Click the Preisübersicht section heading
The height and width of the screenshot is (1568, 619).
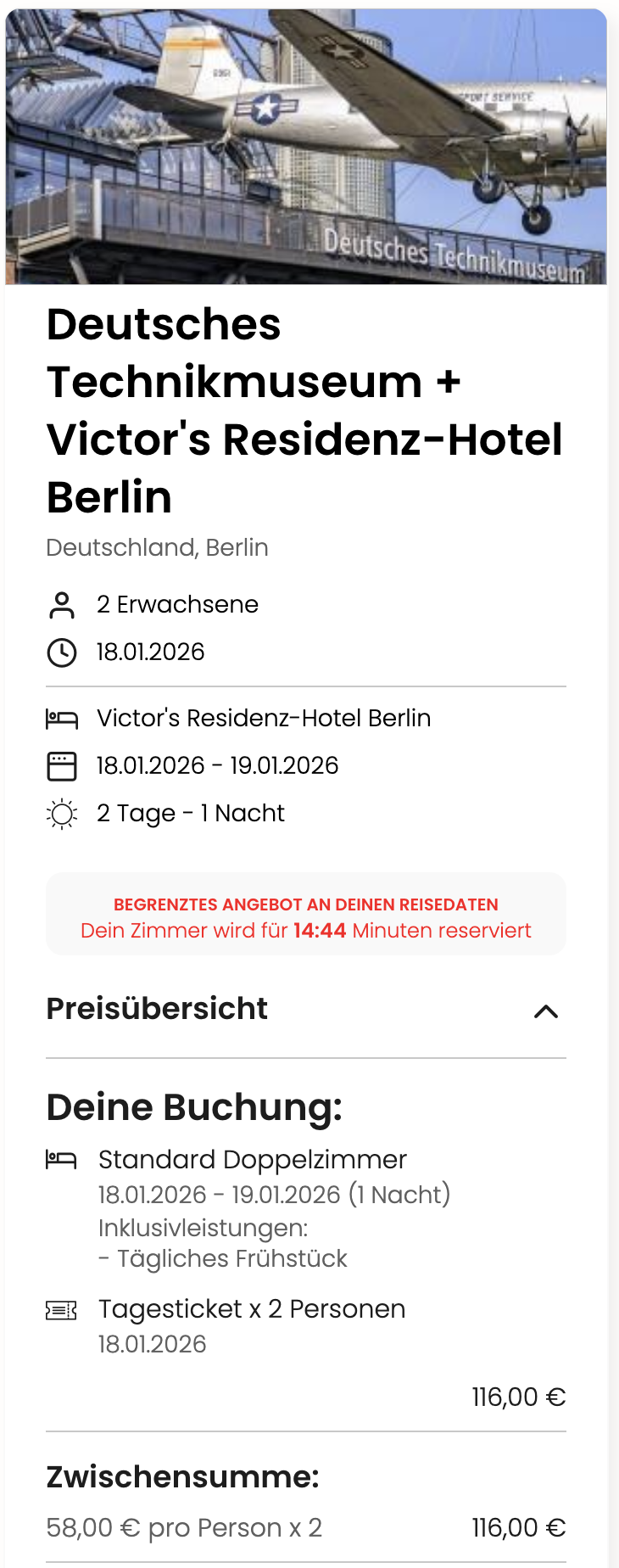pos(157,1009)
